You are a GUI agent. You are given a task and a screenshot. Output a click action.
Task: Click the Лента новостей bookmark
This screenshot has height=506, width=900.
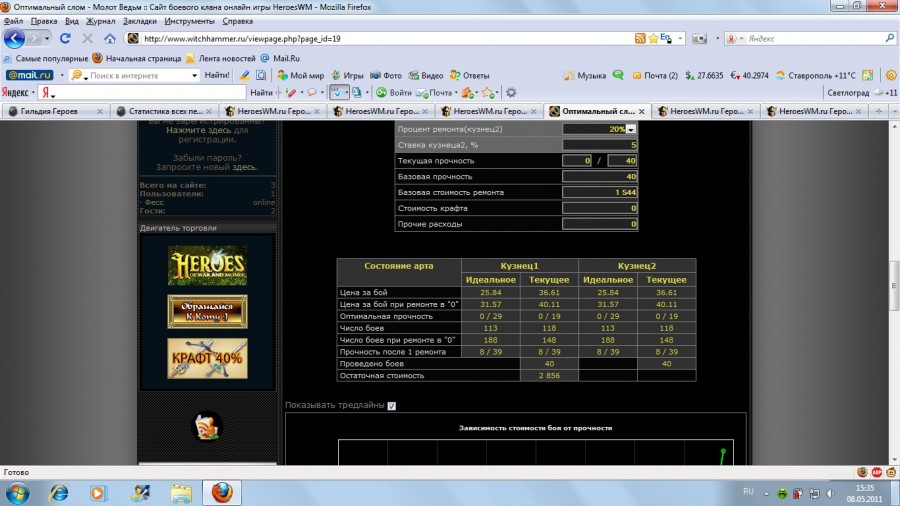coord(220,58)
